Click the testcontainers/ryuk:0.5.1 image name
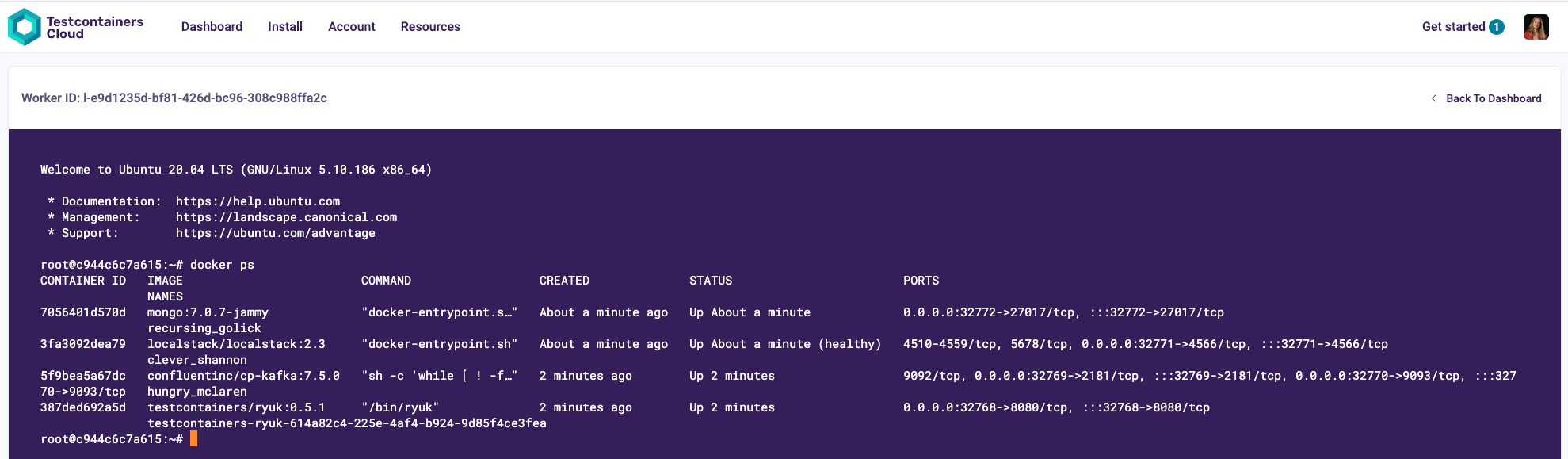Screen dimensions: 1568x459 [x=236, y=407]
